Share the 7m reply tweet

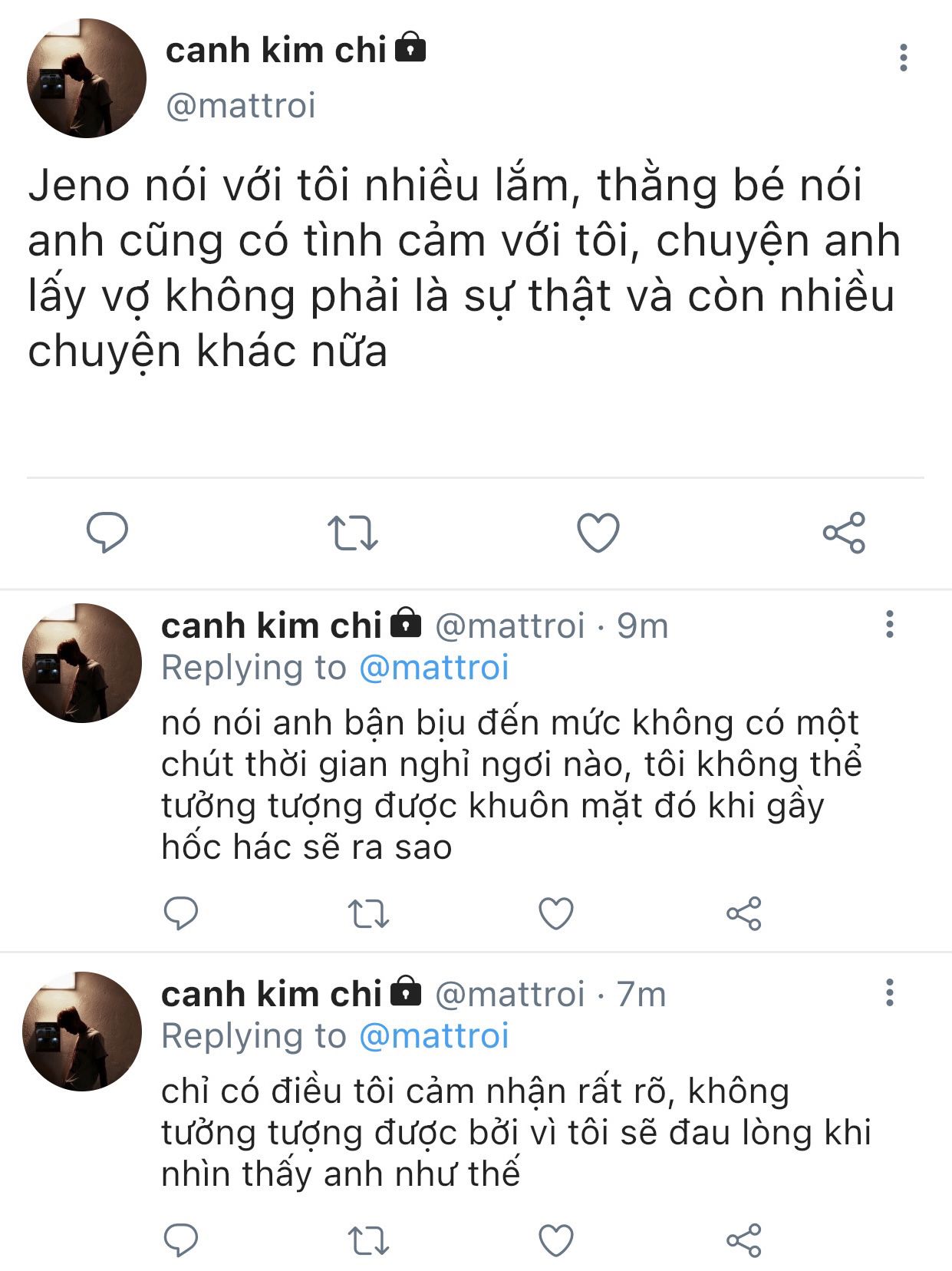click(x=743, y=1240)
